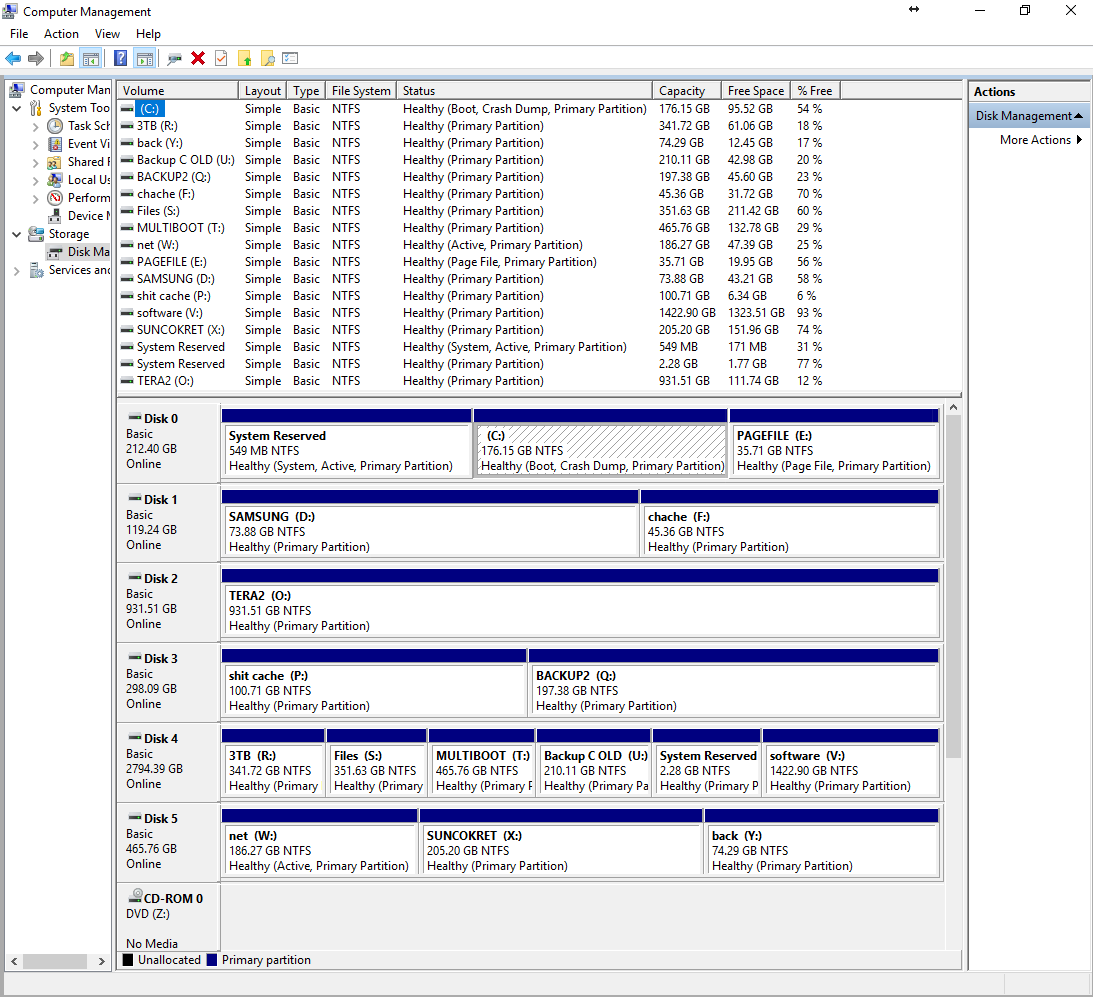This screenshot has height=997, width=1093.
Task: Click the disk pane scroll-up arrow
Action: pos(953,407)
